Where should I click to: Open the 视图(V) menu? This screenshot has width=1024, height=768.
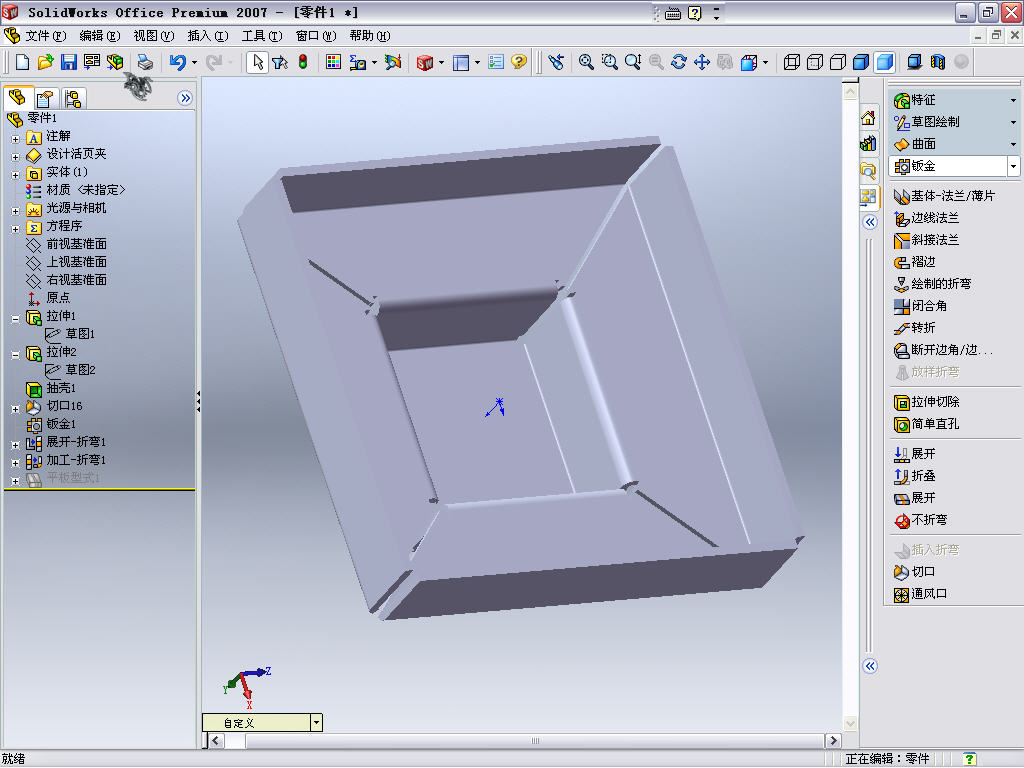pyautogui.click(x=153, y=36)
